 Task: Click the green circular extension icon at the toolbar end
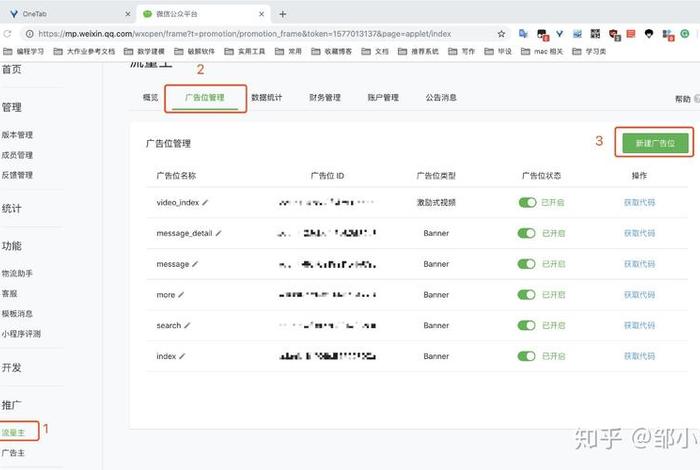pos(685,34)
